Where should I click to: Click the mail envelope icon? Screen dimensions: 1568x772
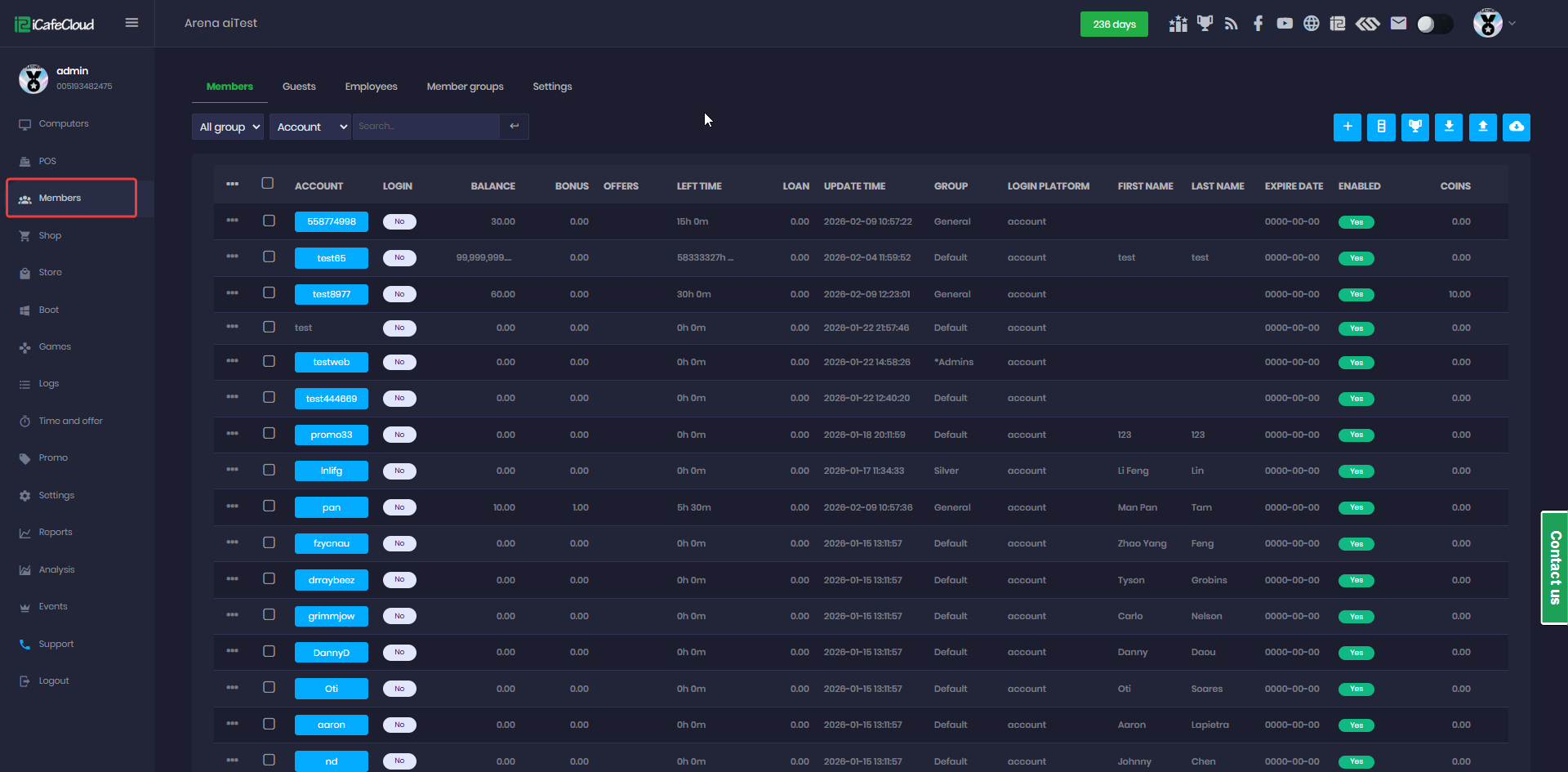[x=1398, y=24]
